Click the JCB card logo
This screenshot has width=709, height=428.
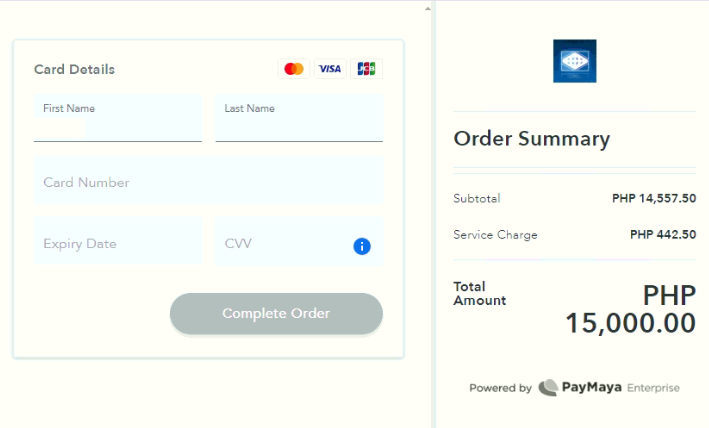click(x=366, y=69)
